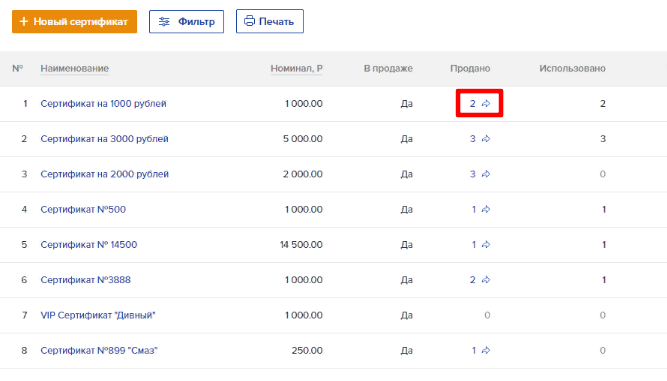Open VIP Сертификат "Дивный" link

pyautogui.click(x=98, y=315)
